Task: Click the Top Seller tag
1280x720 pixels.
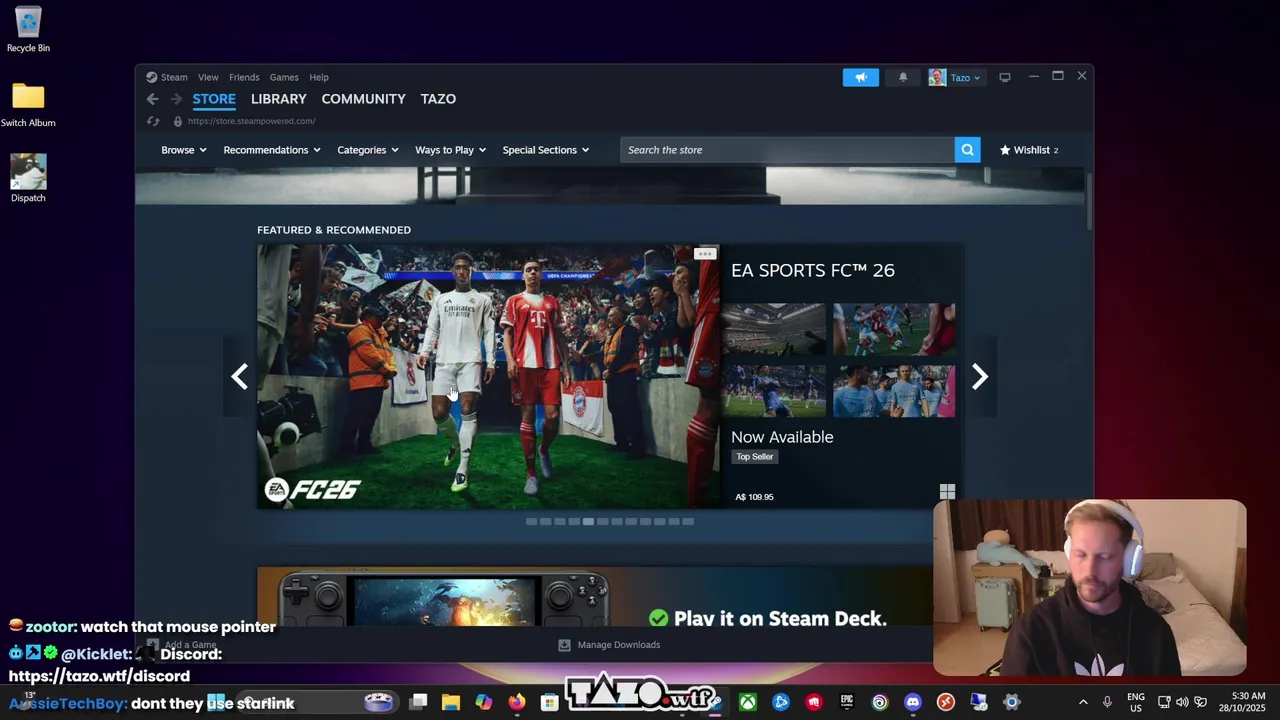Action: (755, 457)
